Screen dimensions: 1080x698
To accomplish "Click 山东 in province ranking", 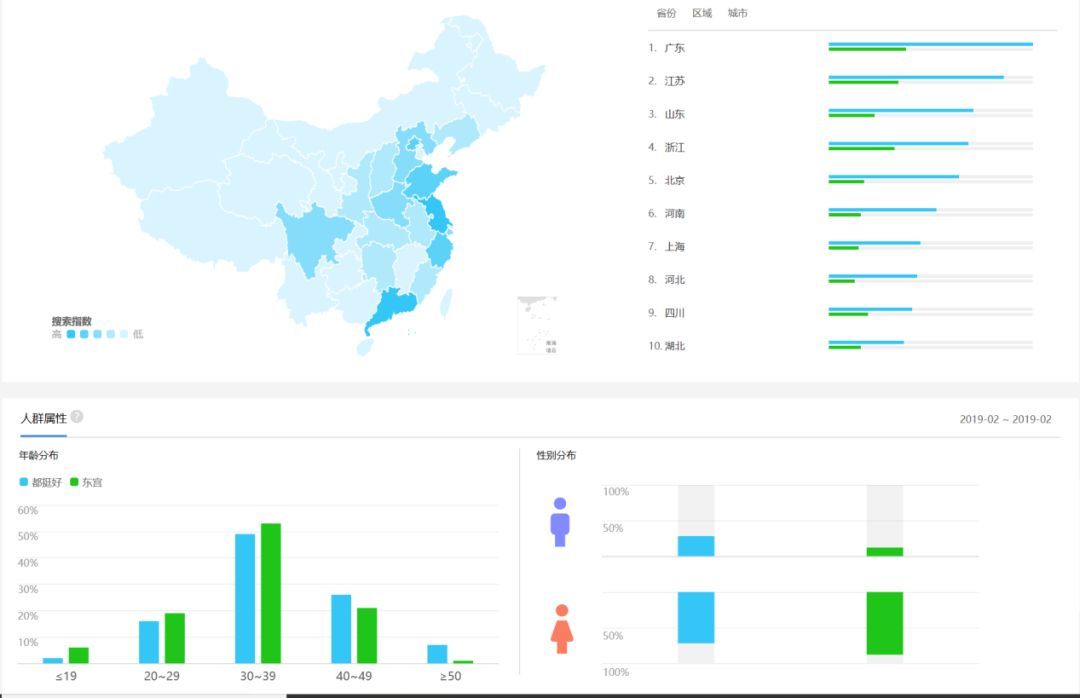I will click(x=674, y=114).
